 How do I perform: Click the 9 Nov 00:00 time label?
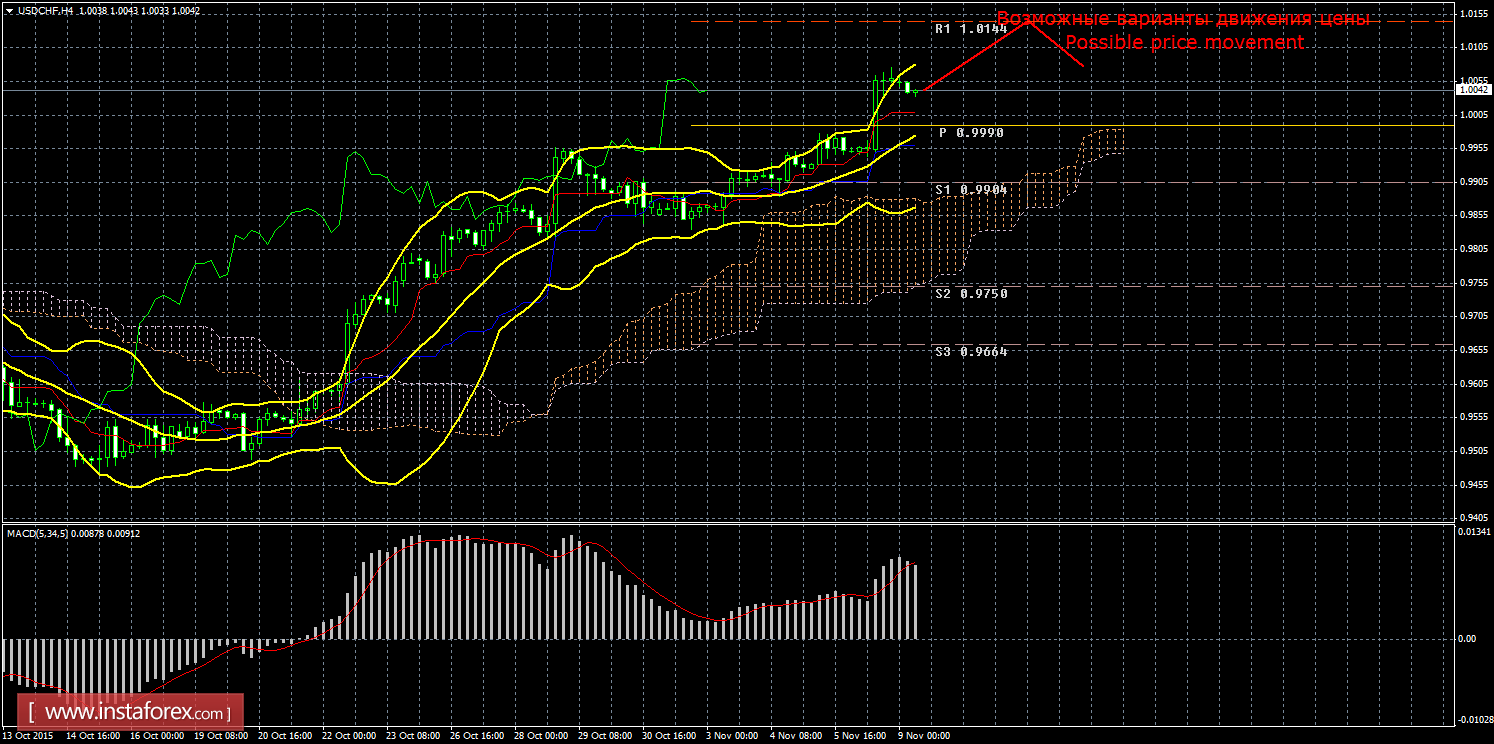pos(923,736)
